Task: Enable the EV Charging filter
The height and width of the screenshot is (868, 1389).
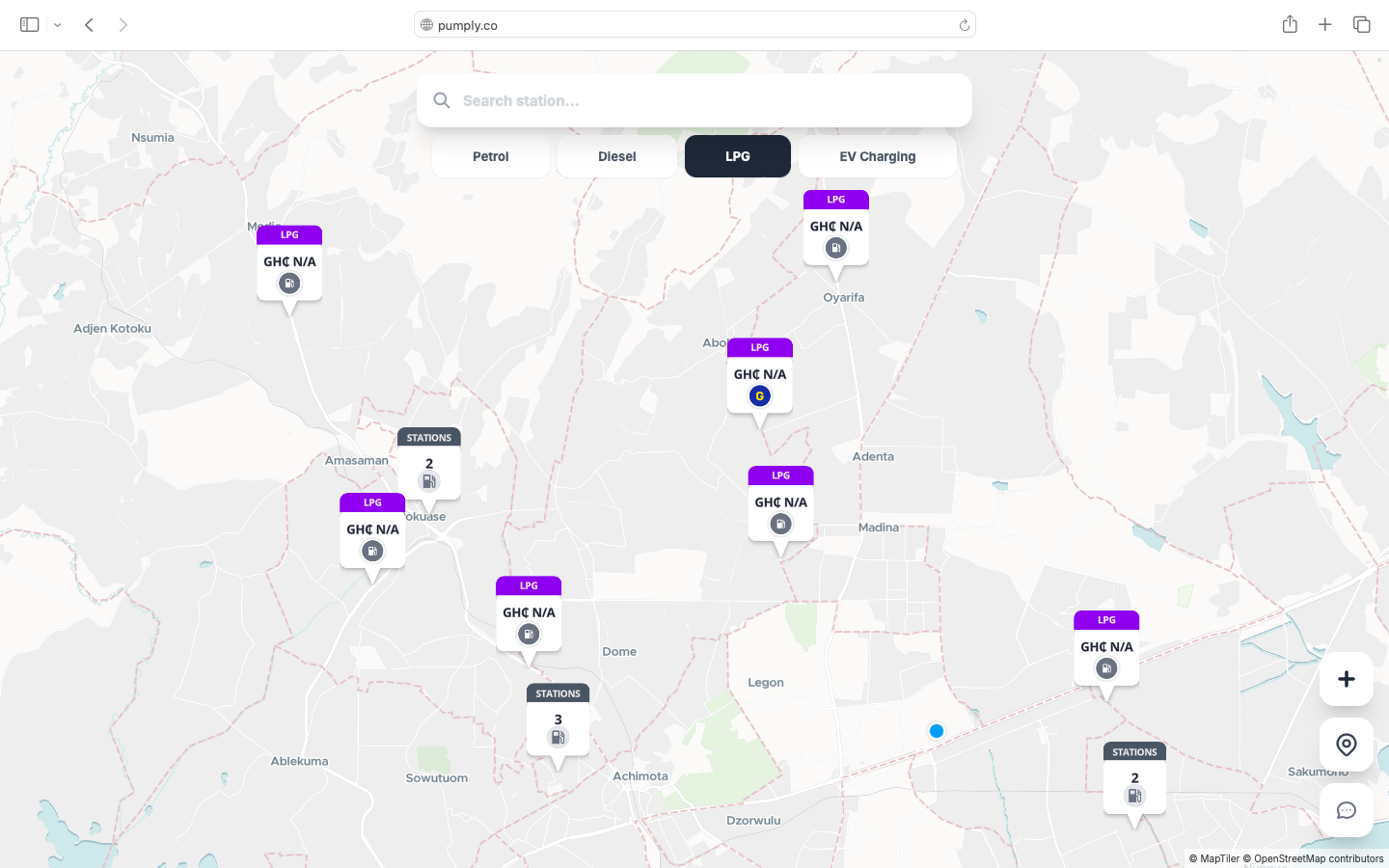Action: click(x=877, y=155)
